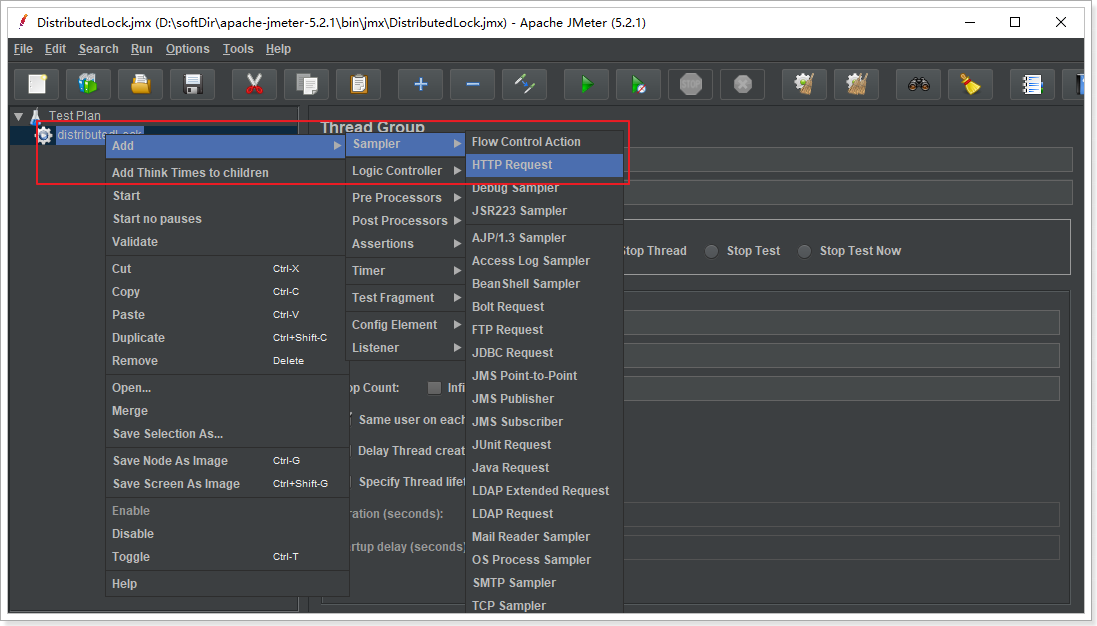Click Start no pauses toolbar icon
This screenshot has height=626, width=1097.
point(638,85)
